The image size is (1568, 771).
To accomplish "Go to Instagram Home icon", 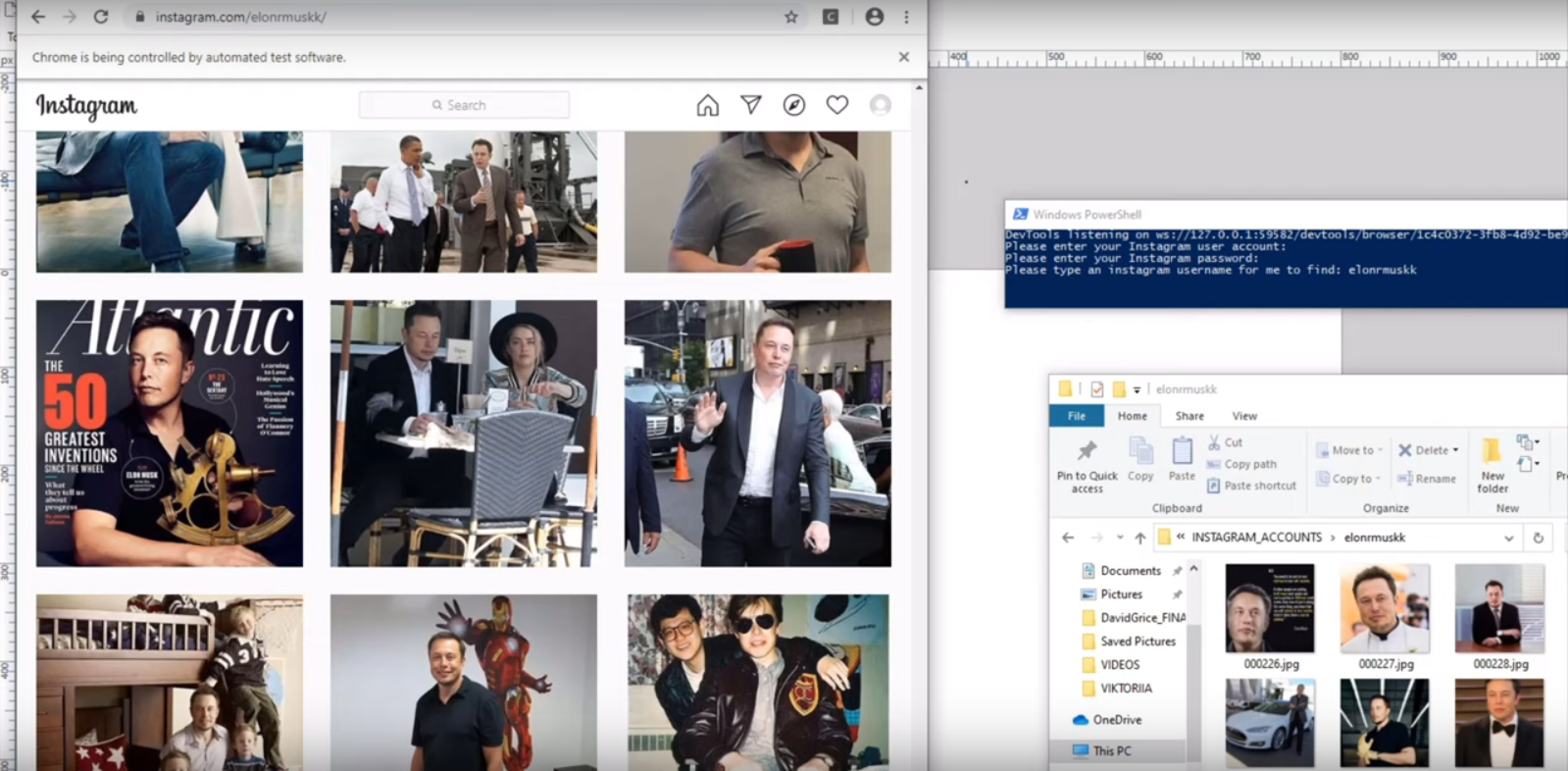I will (708, 105).
